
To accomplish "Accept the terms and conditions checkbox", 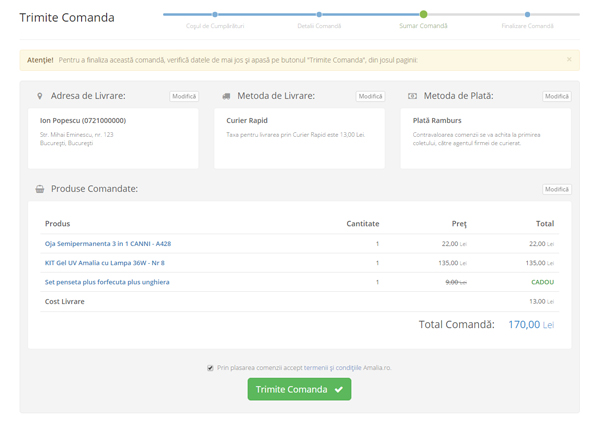I will click(x=210, y=368).
